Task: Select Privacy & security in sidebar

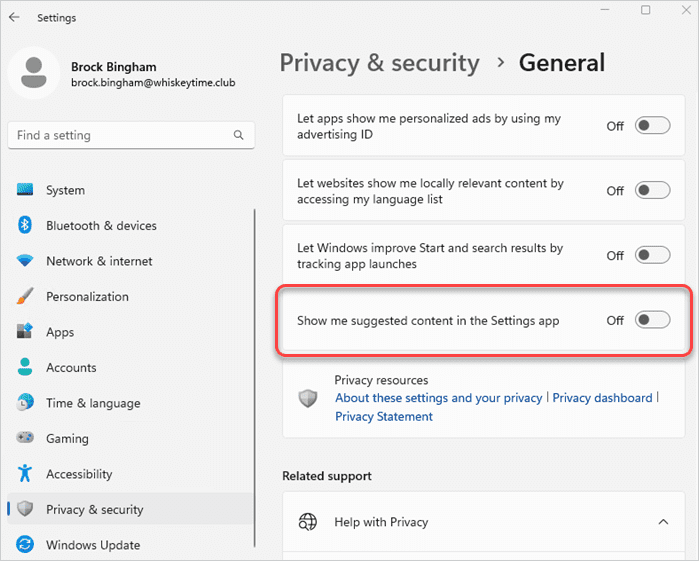Action: pyautogui.click(x=94, y=510)
